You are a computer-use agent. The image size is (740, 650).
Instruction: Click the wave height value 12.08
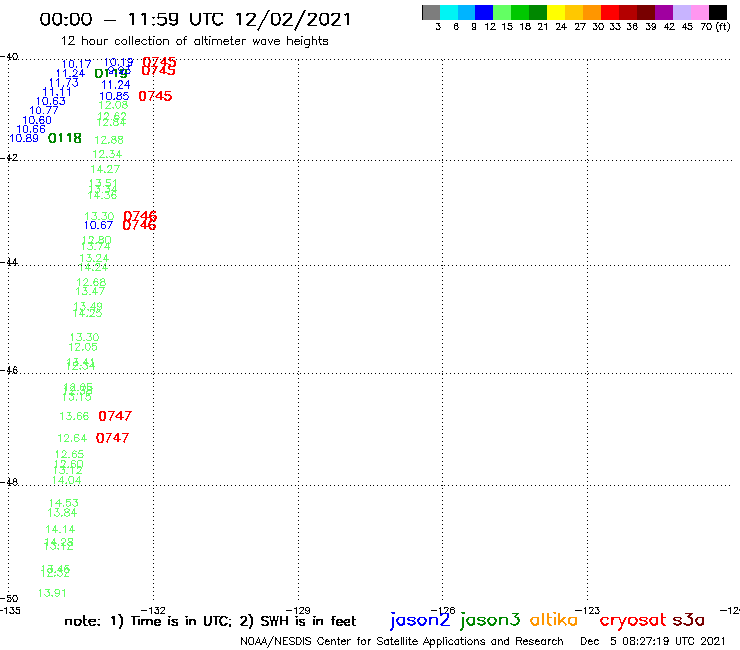[x=113, y=105]
